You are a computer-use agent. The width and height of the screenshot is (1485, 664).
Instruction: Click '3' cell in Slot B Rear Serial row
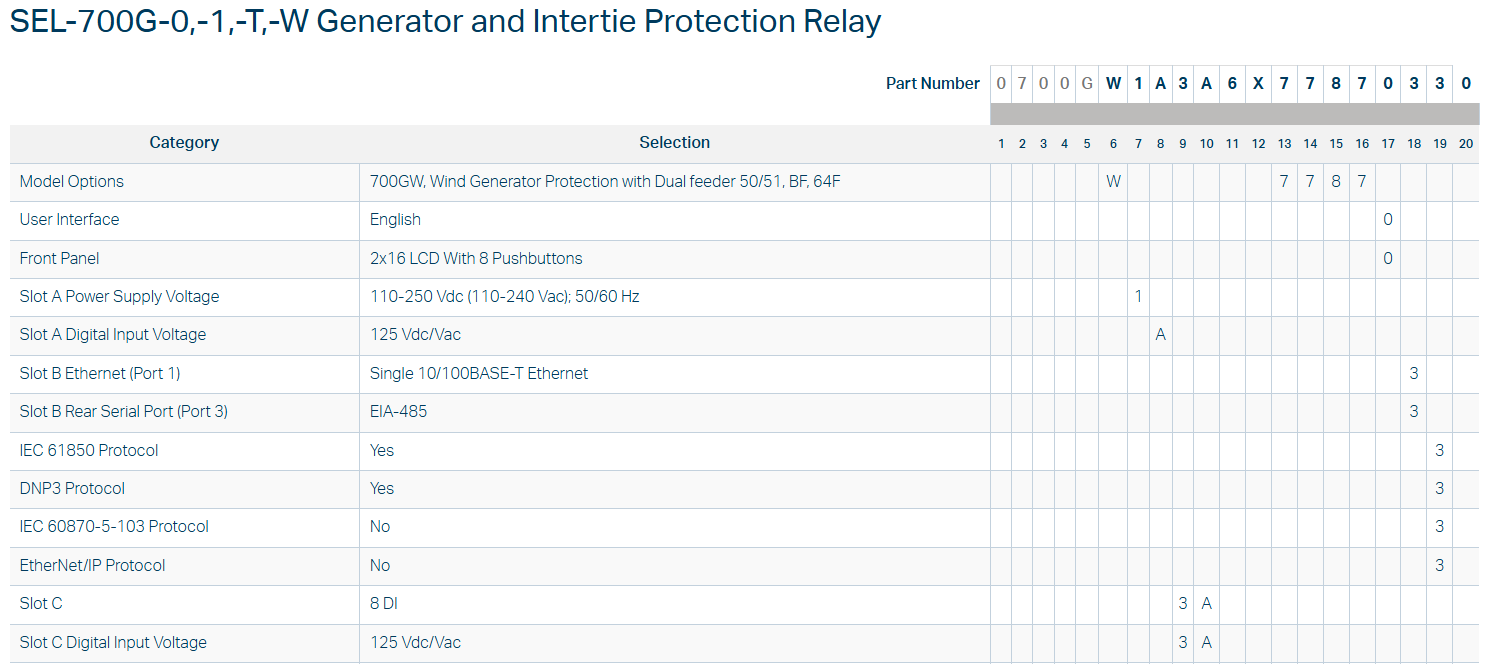click(x=1414, y=412)
